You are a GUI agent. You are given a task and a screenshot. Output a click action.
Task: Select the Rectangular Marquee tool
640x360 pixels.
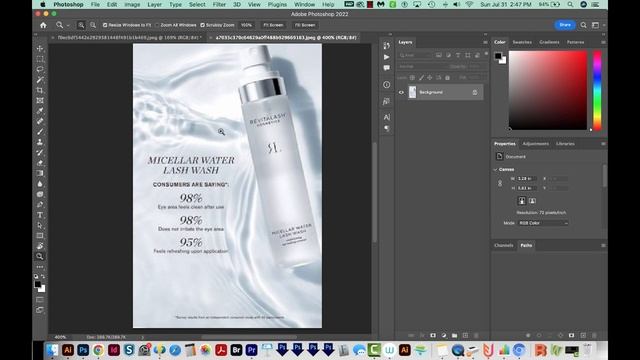pyautogui.click(x=40, y=59)
